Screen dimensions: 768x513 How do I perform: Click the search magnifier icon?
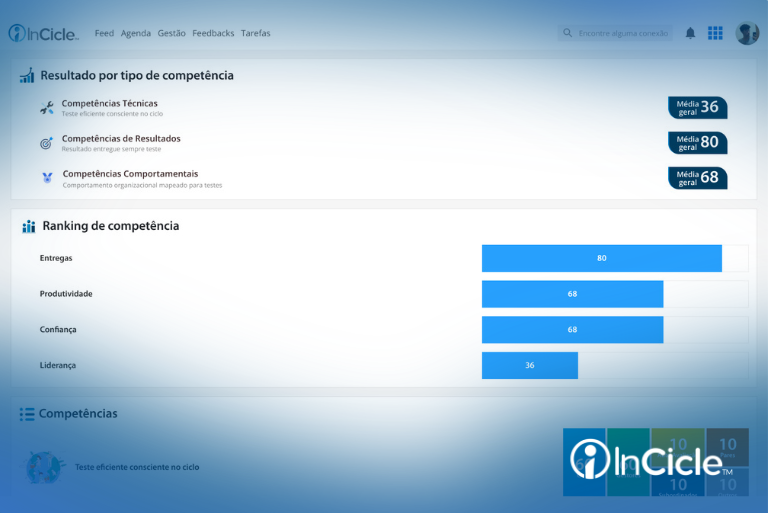pos(567,33)
